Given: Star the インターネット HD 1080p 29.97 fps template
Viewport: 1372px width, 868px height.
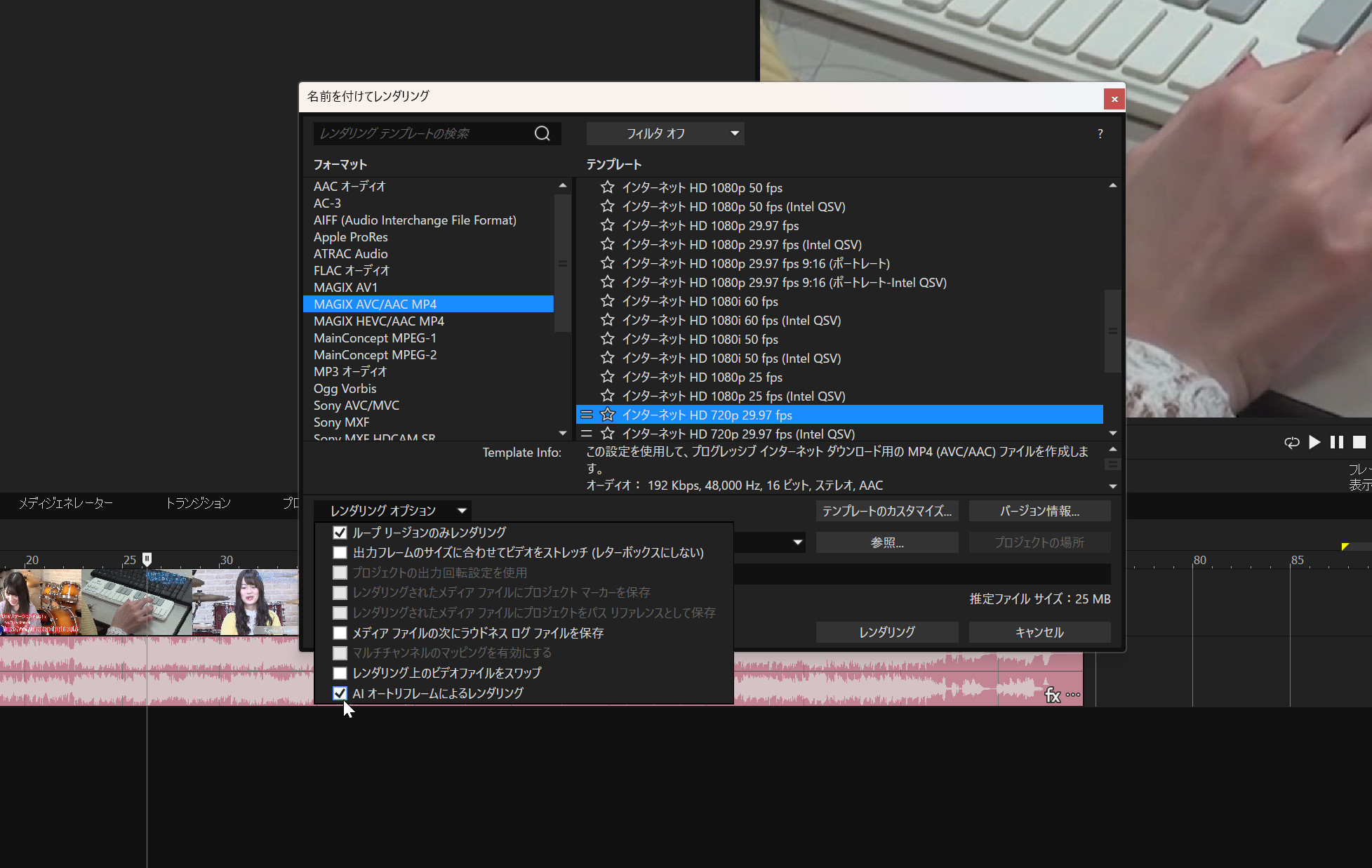Looking at the screenshot, I should [x=608, y=225].
